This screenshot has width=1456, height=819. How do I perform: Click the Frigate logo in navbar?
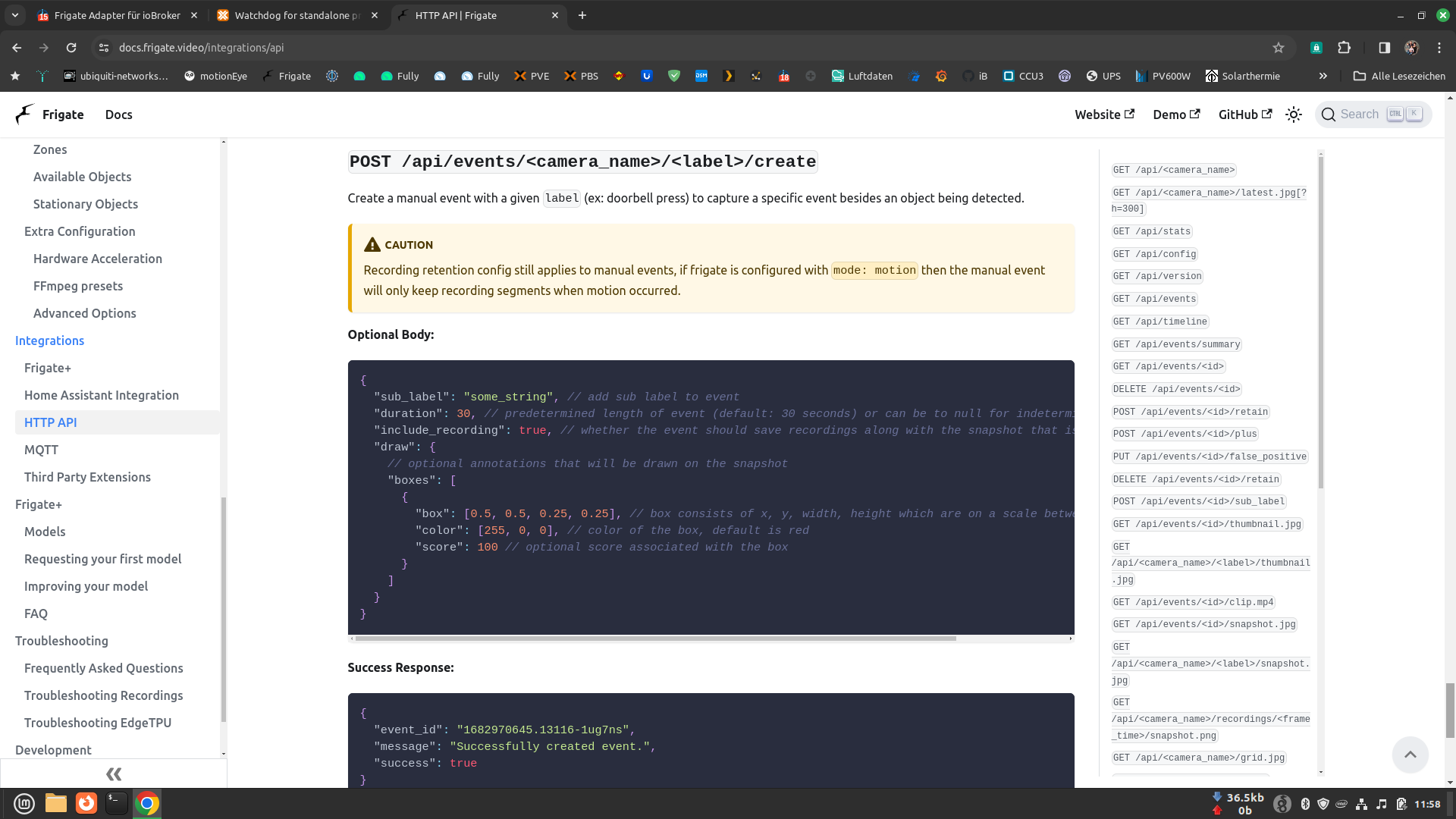pos(49,115)
